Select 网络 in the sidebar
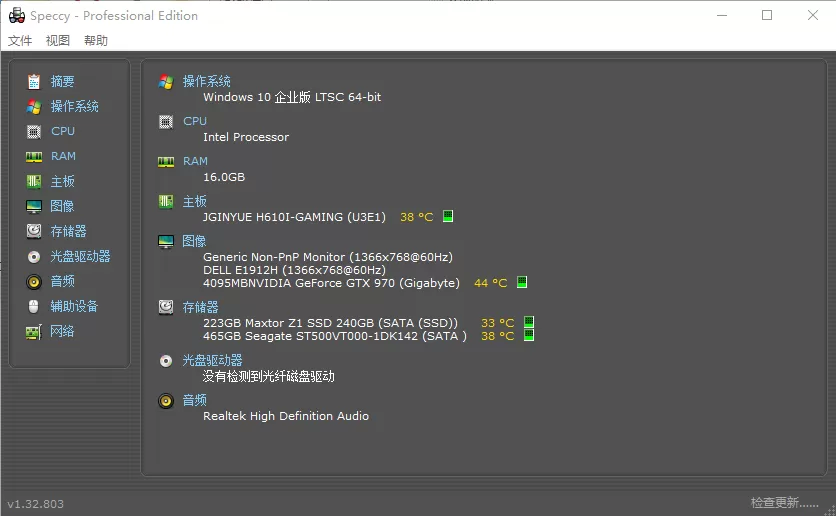 pos(62,332)
